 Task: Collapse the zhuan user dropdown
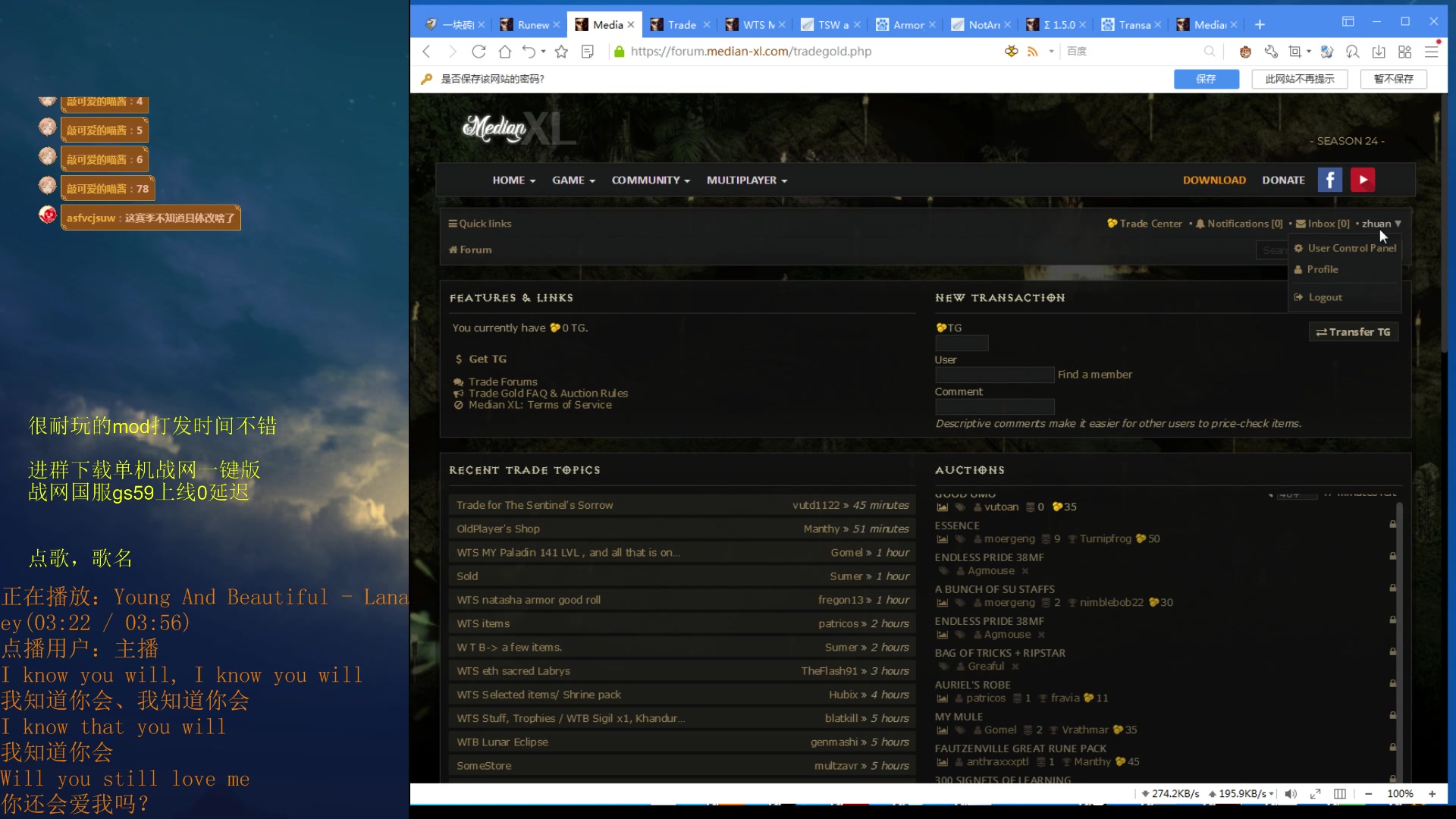coord(1381,224)
